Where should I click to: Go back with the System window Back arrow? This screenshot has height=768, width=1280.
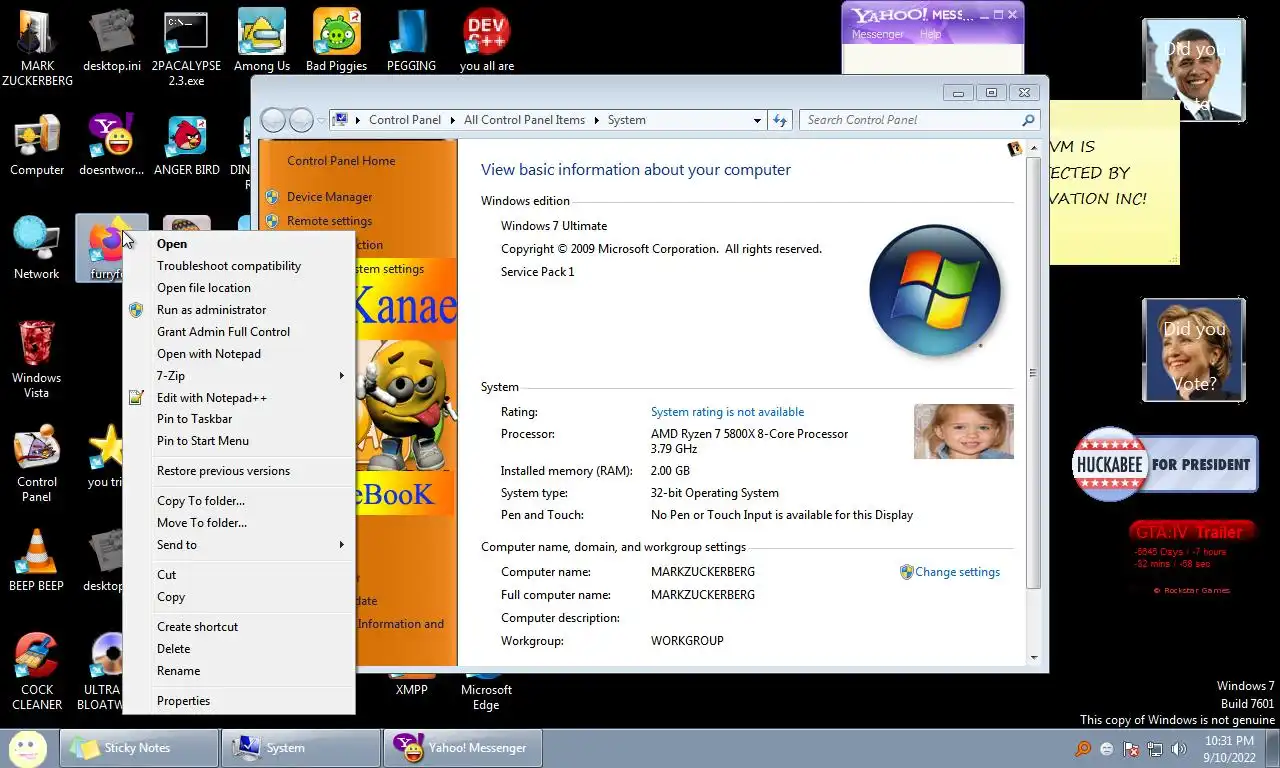tap(273, 120)
